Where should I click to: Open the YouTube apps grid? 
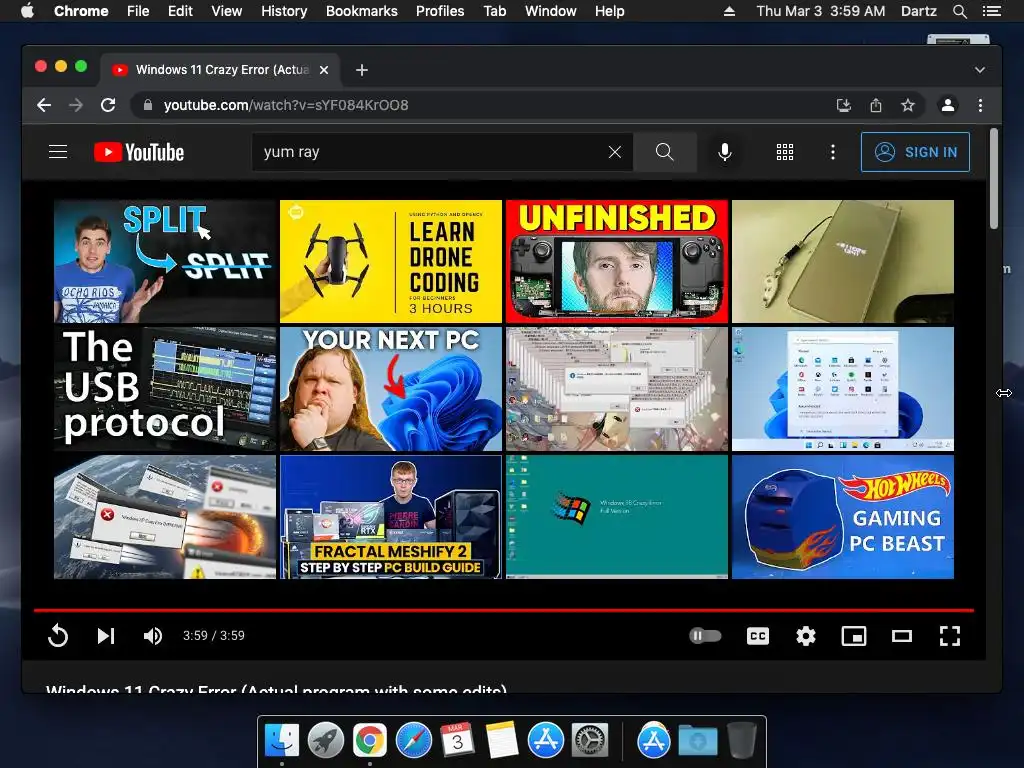coord(784,152)
